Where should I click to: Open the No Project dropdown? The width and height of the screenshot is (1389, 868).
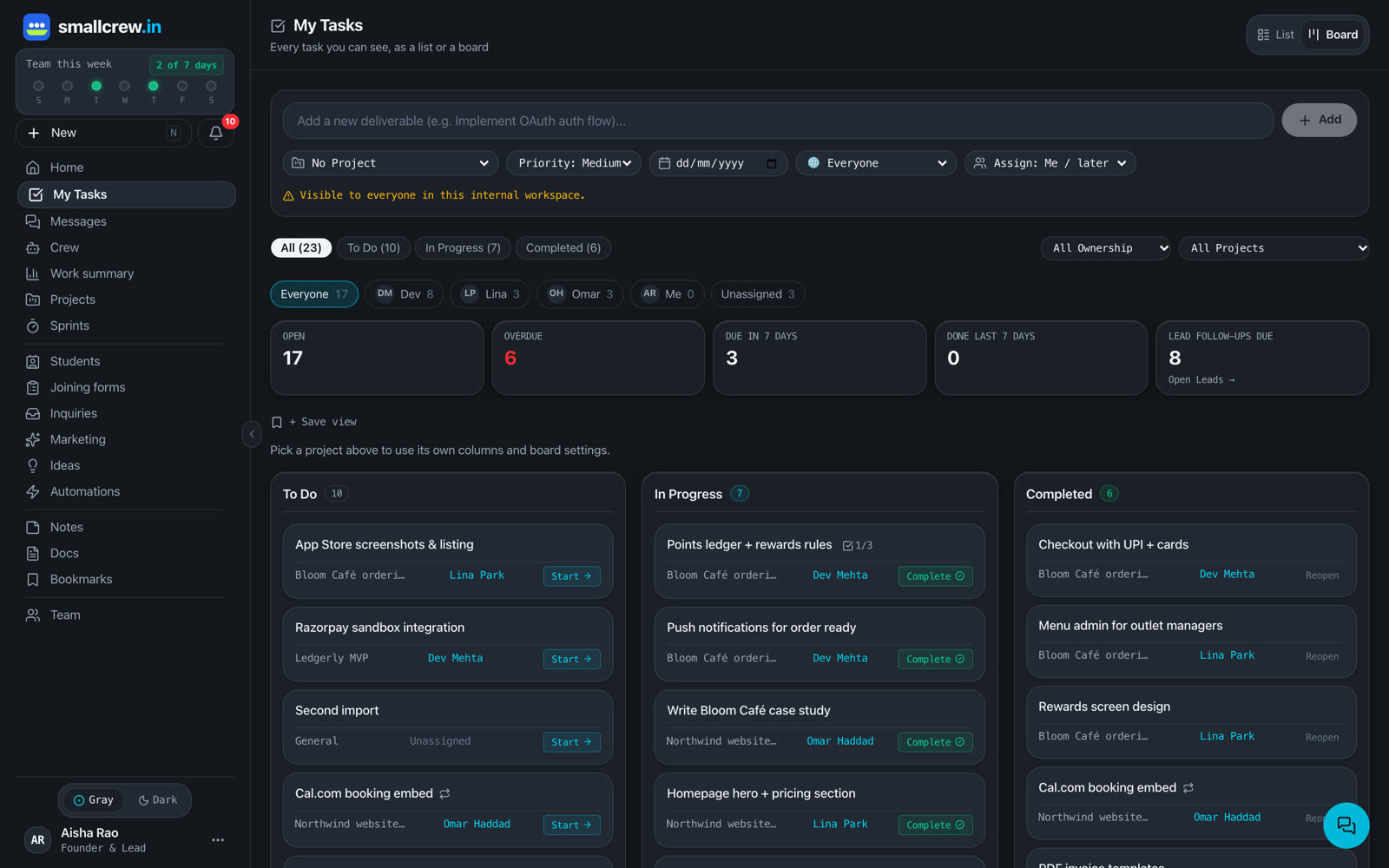click(x=391, y=163)
